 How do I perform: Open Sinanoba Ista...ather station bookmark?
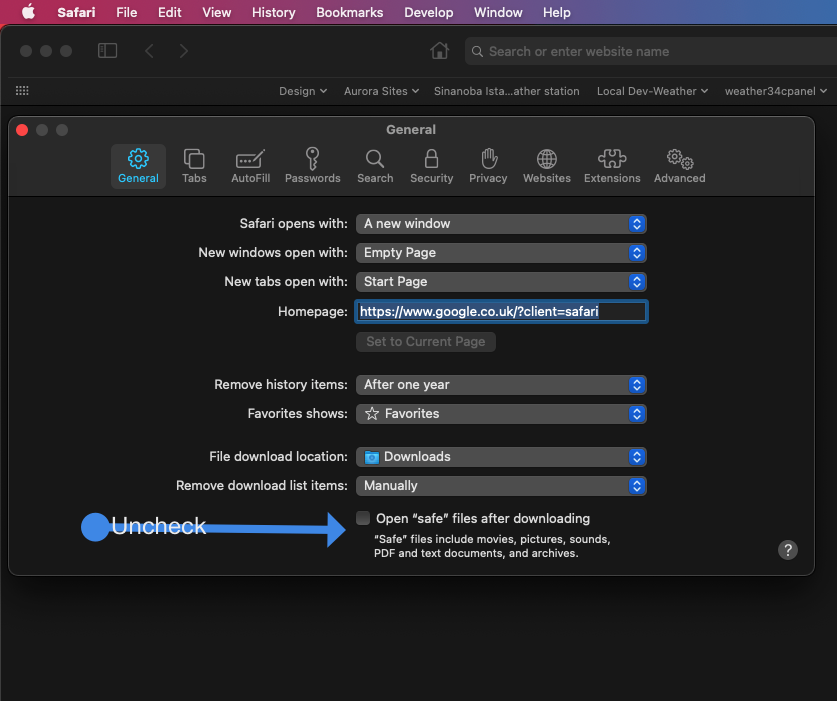pyautogui.click(x=507, y=91)
